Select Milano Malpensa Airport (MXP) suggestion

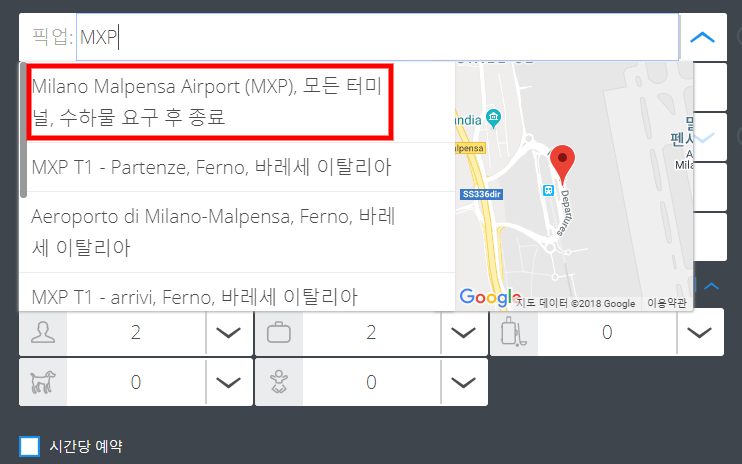207,102
